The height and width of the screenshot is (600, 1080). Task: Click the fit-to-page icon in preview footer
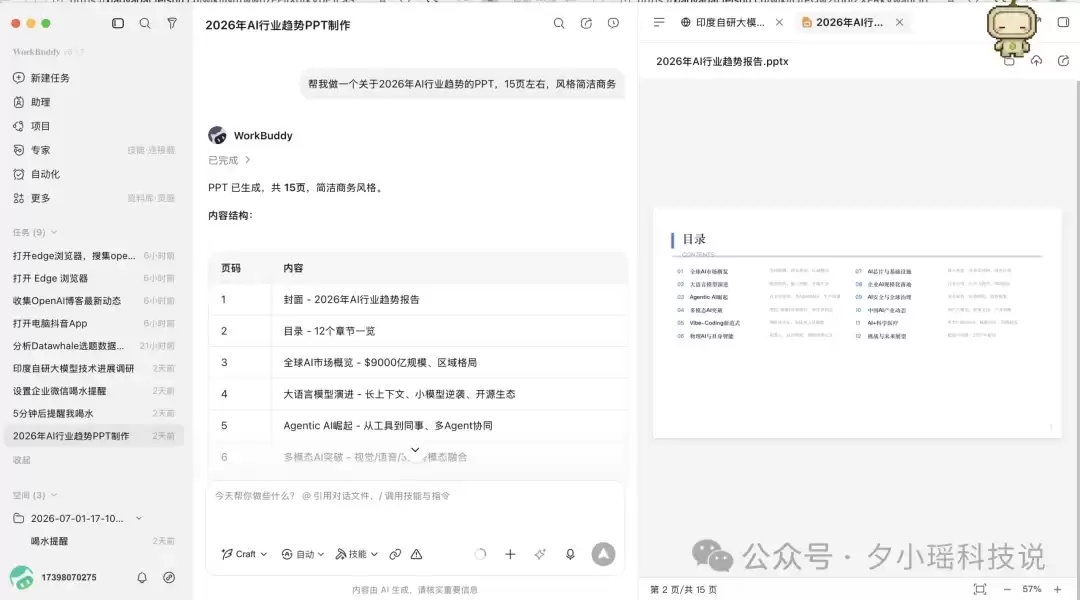click(x=980, y=590)
